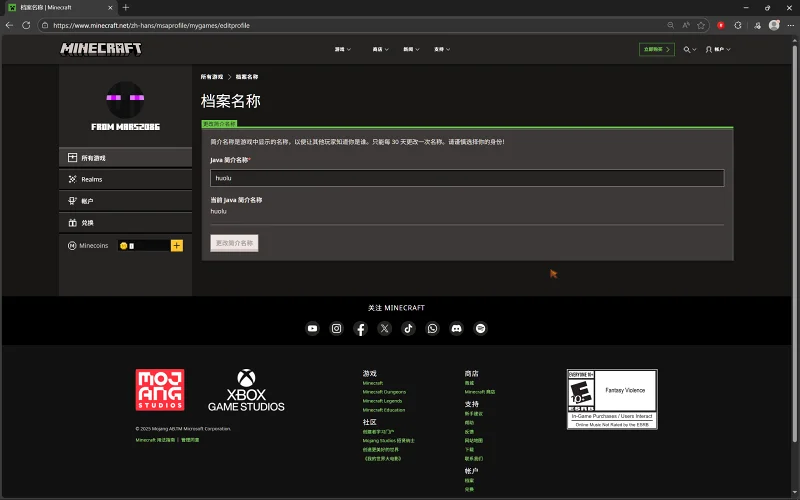Select 所有游戏 in the sidebar
Viewport: 800px width, 500px height.
click(126, 158)
